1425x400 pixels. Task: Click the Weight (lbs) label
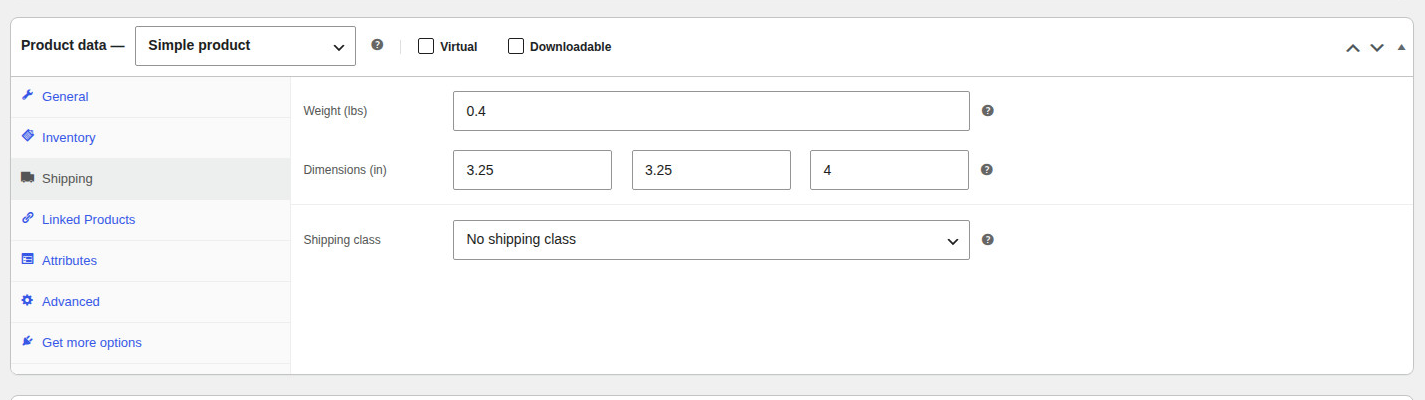coord(335,111)
